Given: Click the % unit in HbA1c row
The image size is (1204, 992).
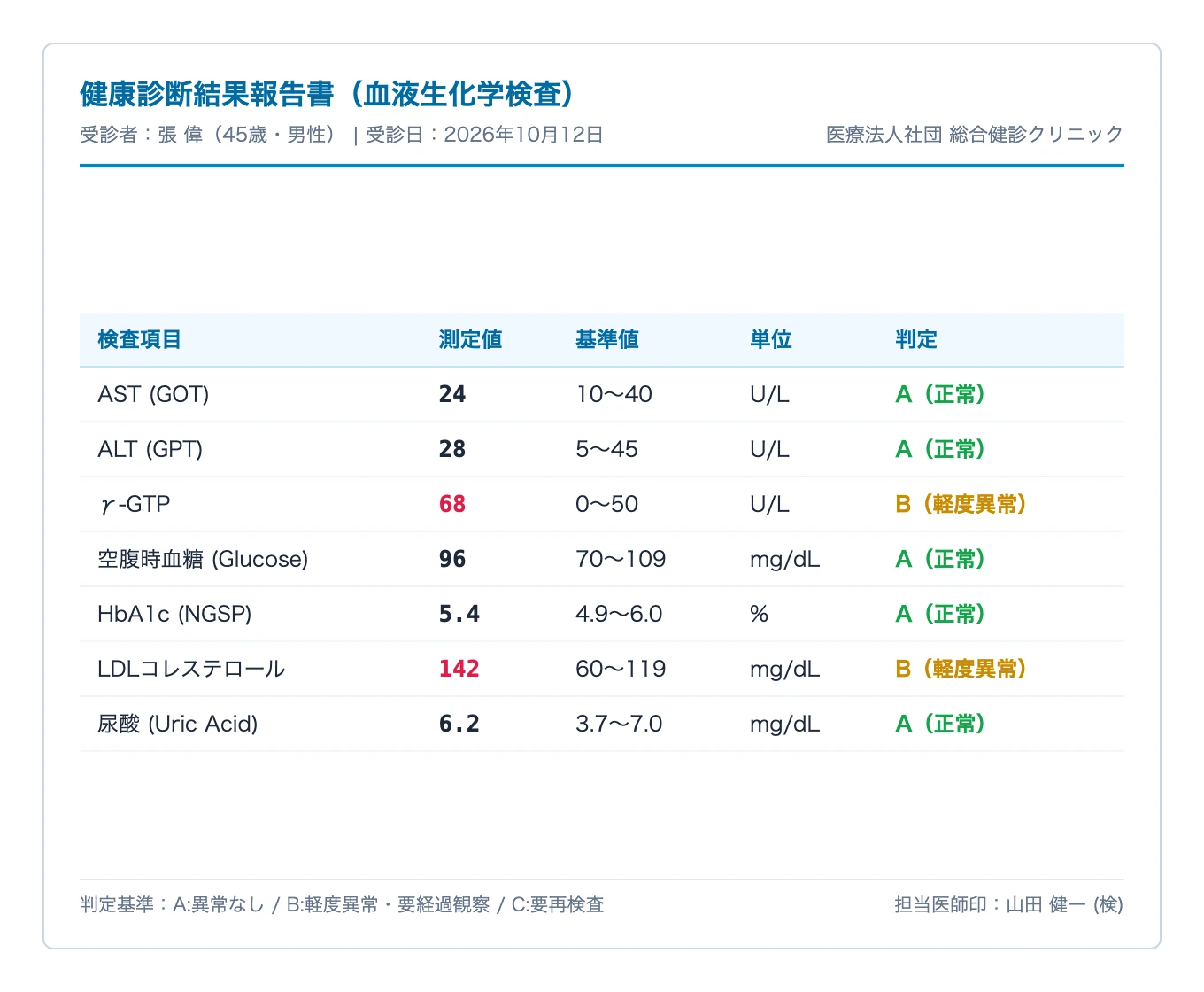Looking at the screenshot, I should click(759, 614).
